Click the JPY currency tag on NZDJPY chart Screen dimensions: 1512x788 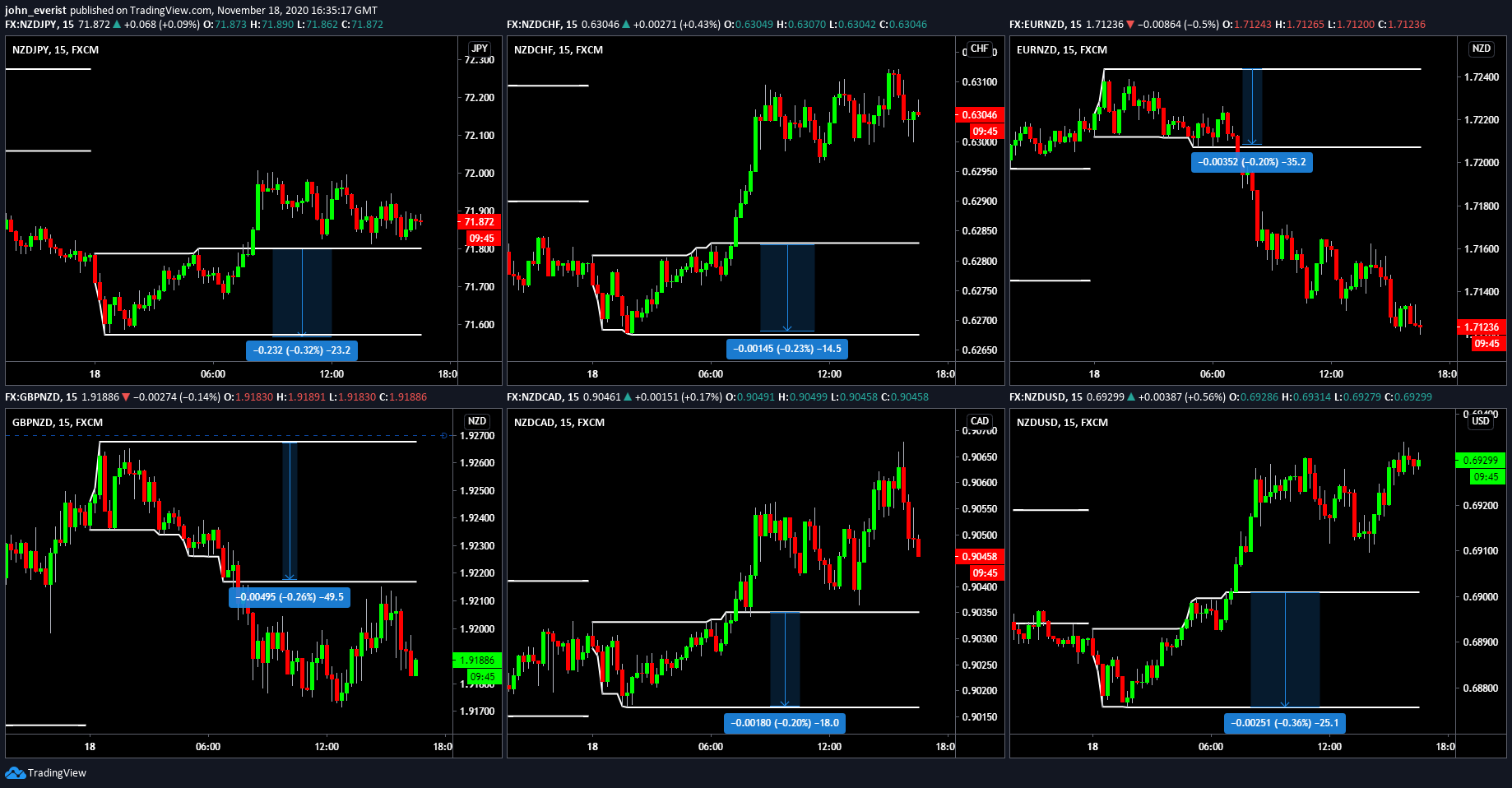point(480,49)
